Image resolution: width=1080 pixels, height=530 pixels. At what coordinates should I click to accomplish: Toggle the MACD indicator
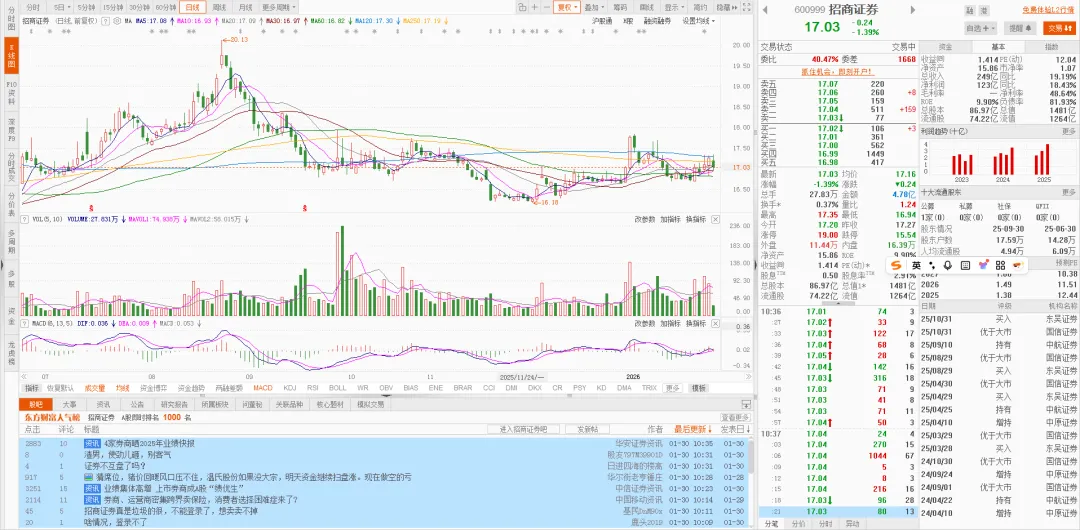pyautogui.click(x=263, y=388)
